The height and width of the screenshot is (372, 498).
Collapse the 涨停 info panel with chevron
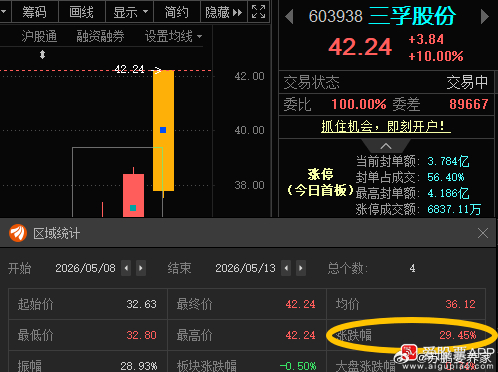tap(386, 146)
